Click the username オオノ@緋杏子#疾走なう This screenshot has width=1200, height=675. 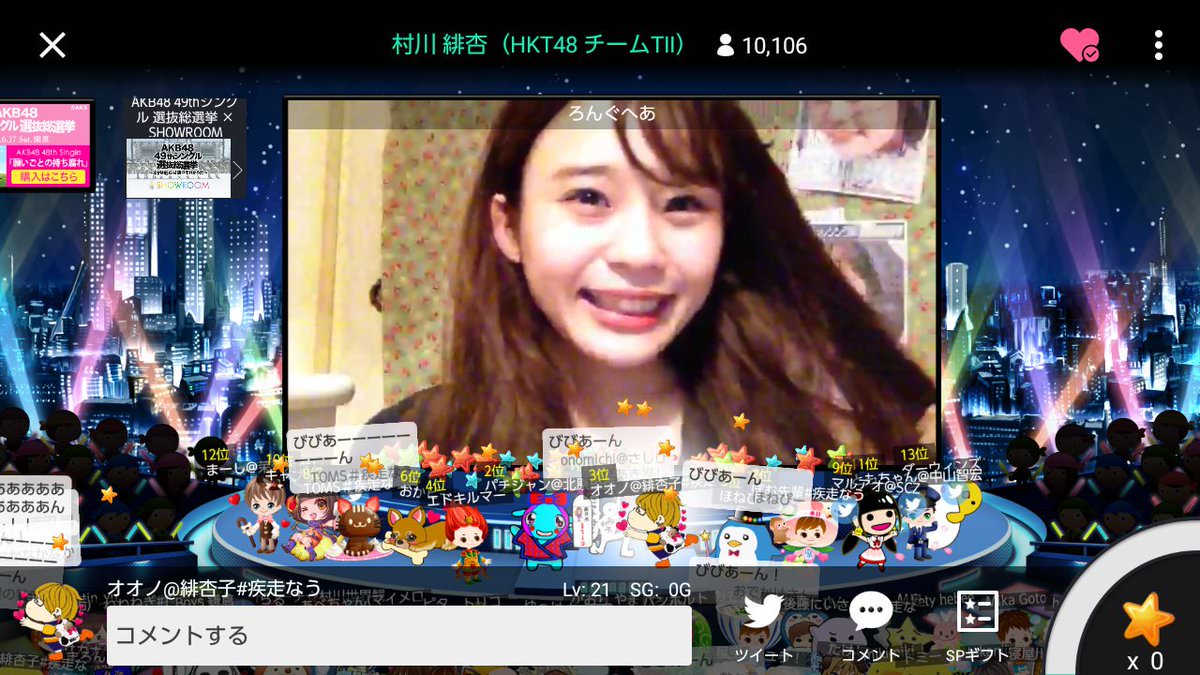214,588
